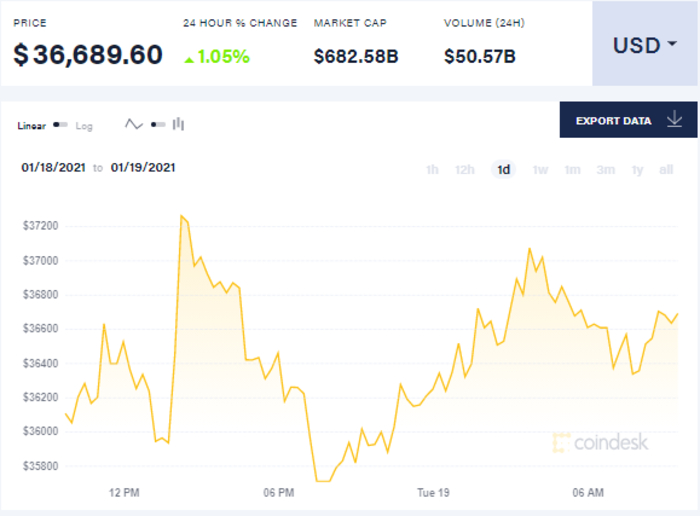Open the USD currency dropdown
This screenshot has height=516, width=700.
click(645, 46)
